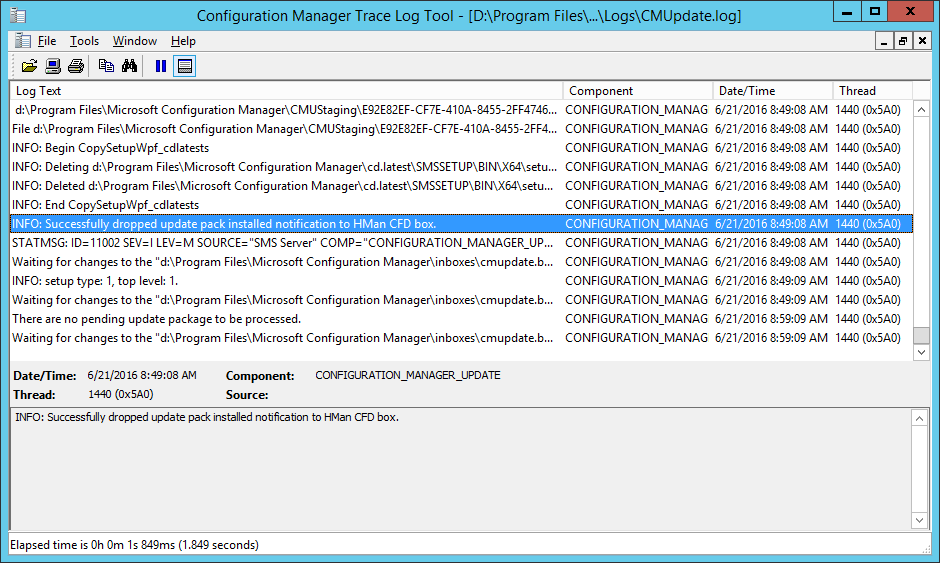
Task: Click the details pane scroll down arrow
Action: pos(919,520)
